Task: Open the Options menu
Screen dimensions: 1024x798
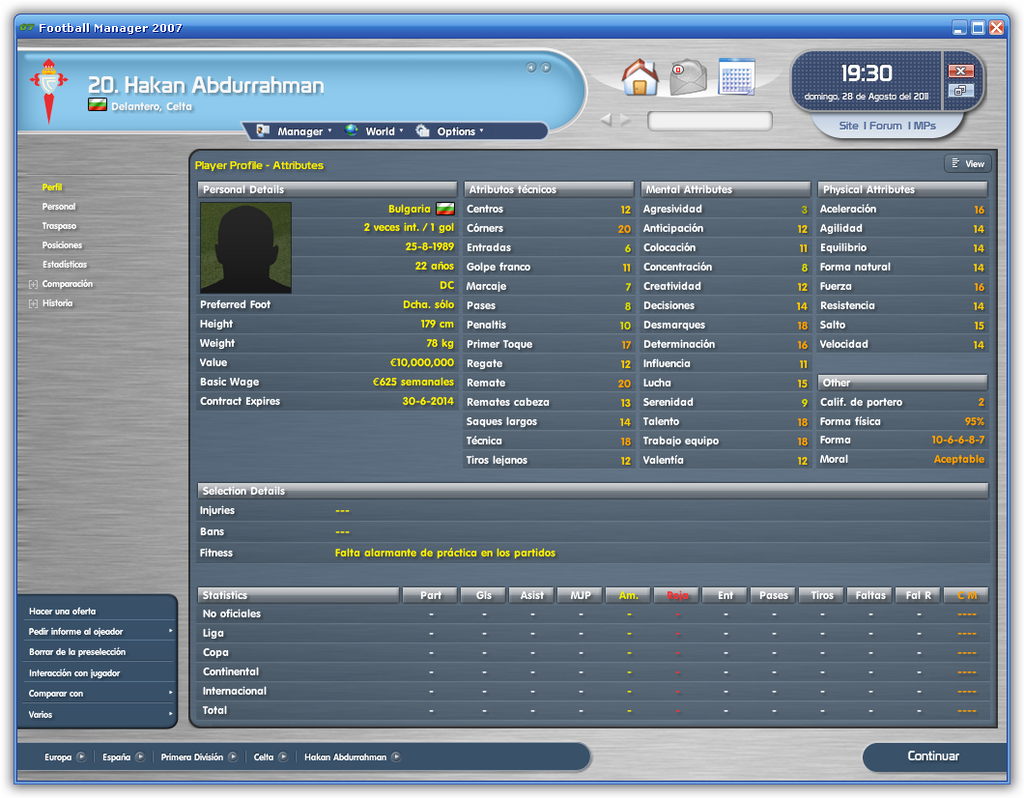Action: [x=450, y=131]
